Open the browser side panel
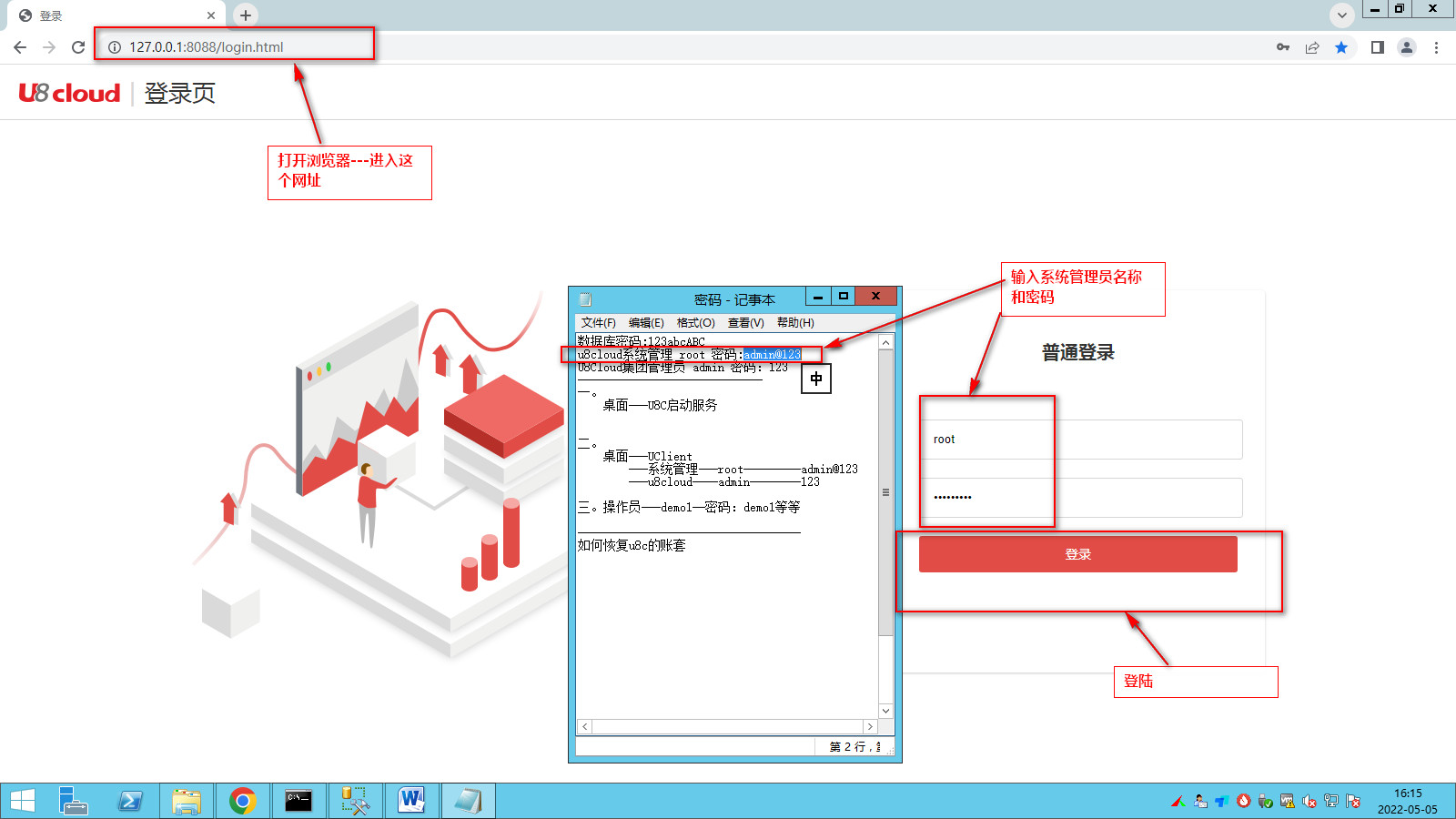The width and height of the screenshot is (1456, 819). pos(1378,47)
